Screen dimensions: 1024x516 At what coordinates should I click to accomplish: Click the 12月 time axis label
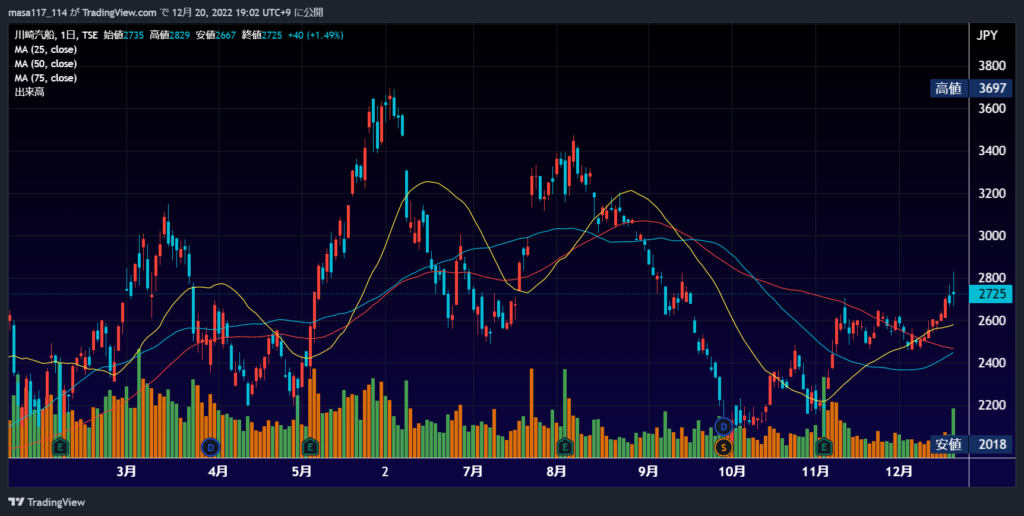(899, 471)
